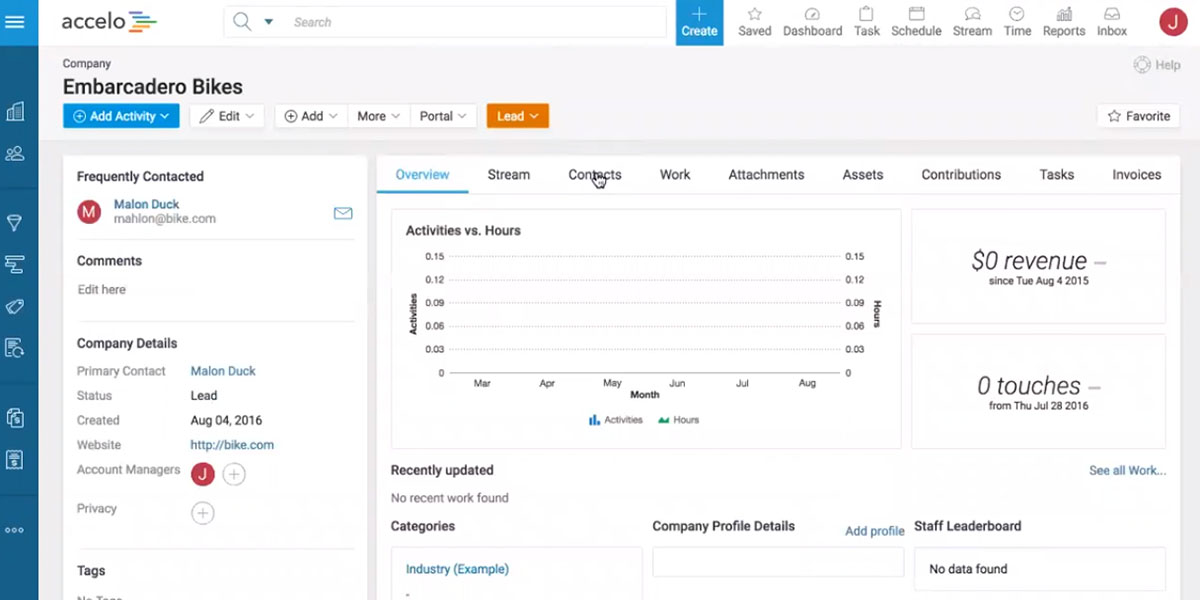The image size is (1200, 600).
Task: Expand the Add Activity dropdown
Action: coord(121,116)
